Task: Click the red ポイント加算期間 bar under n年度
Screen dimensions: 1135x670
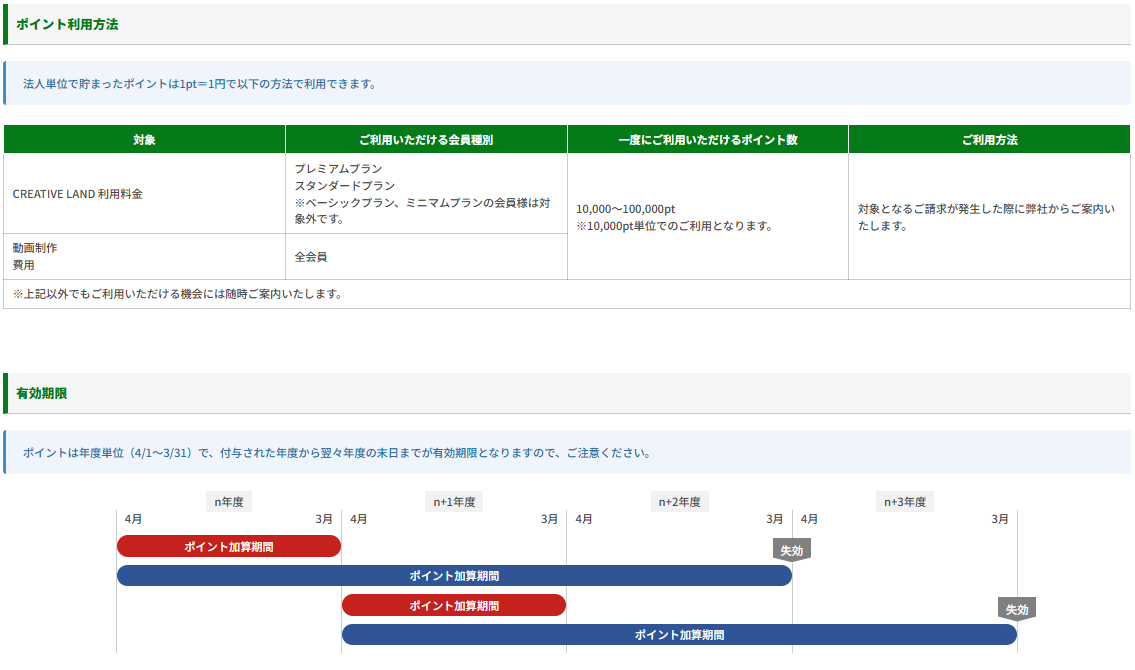Action: [228, 547]
